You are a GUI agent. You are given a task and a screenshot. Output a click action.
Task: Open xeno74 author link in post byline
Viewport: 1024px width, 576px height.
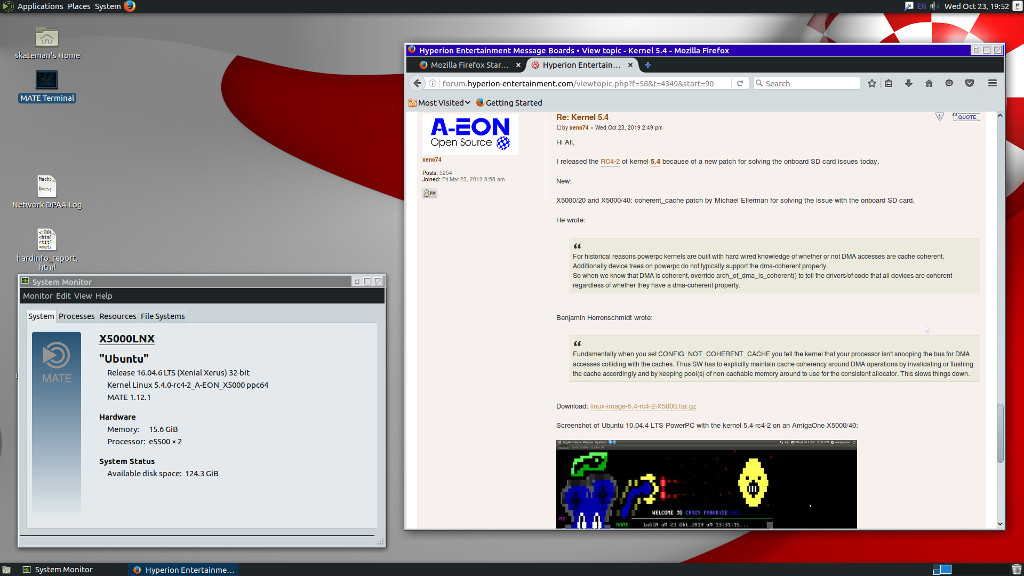pyautogui.click(x=579, y=128)
